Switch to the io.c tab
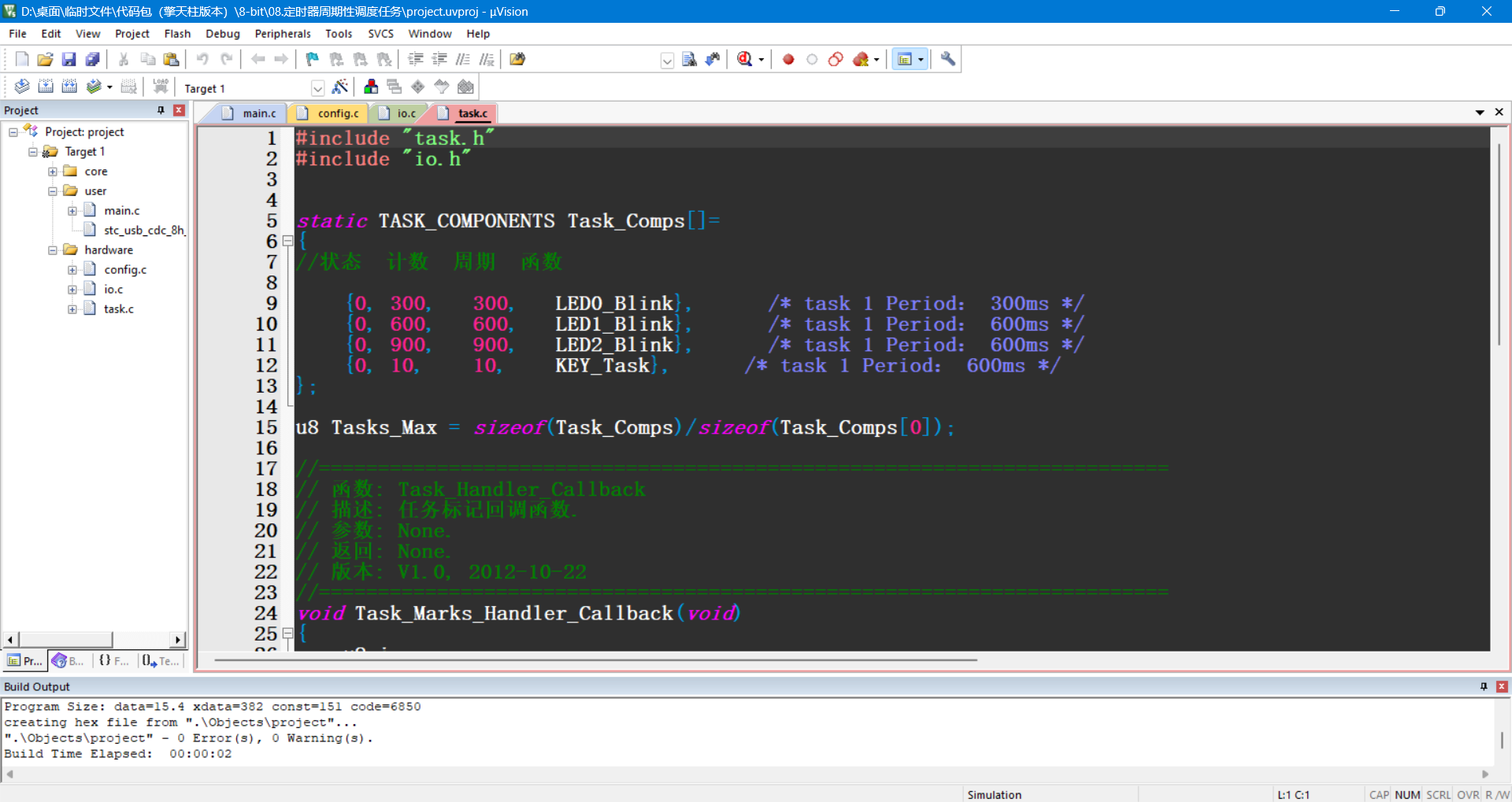The image size is (1512, 802). coord(398,113)
